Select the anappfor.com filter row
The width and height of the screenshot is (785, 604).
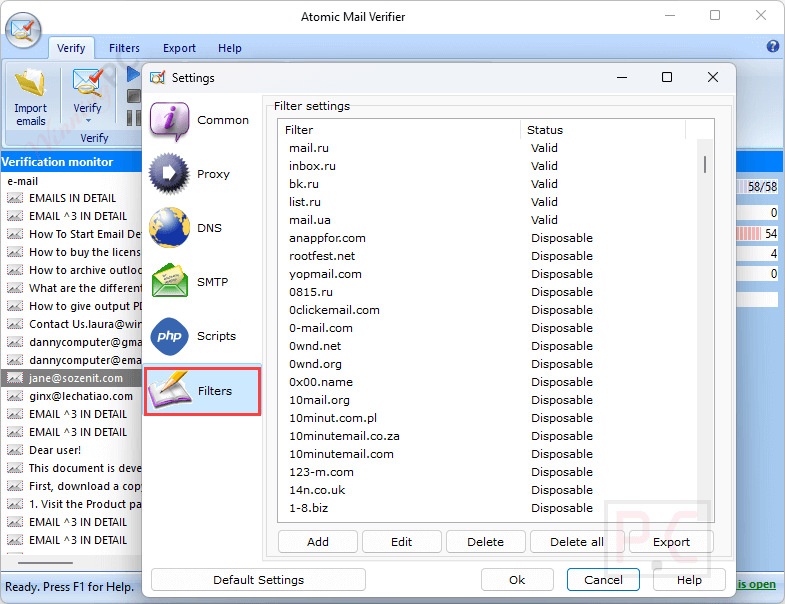(x=488, y=238)
